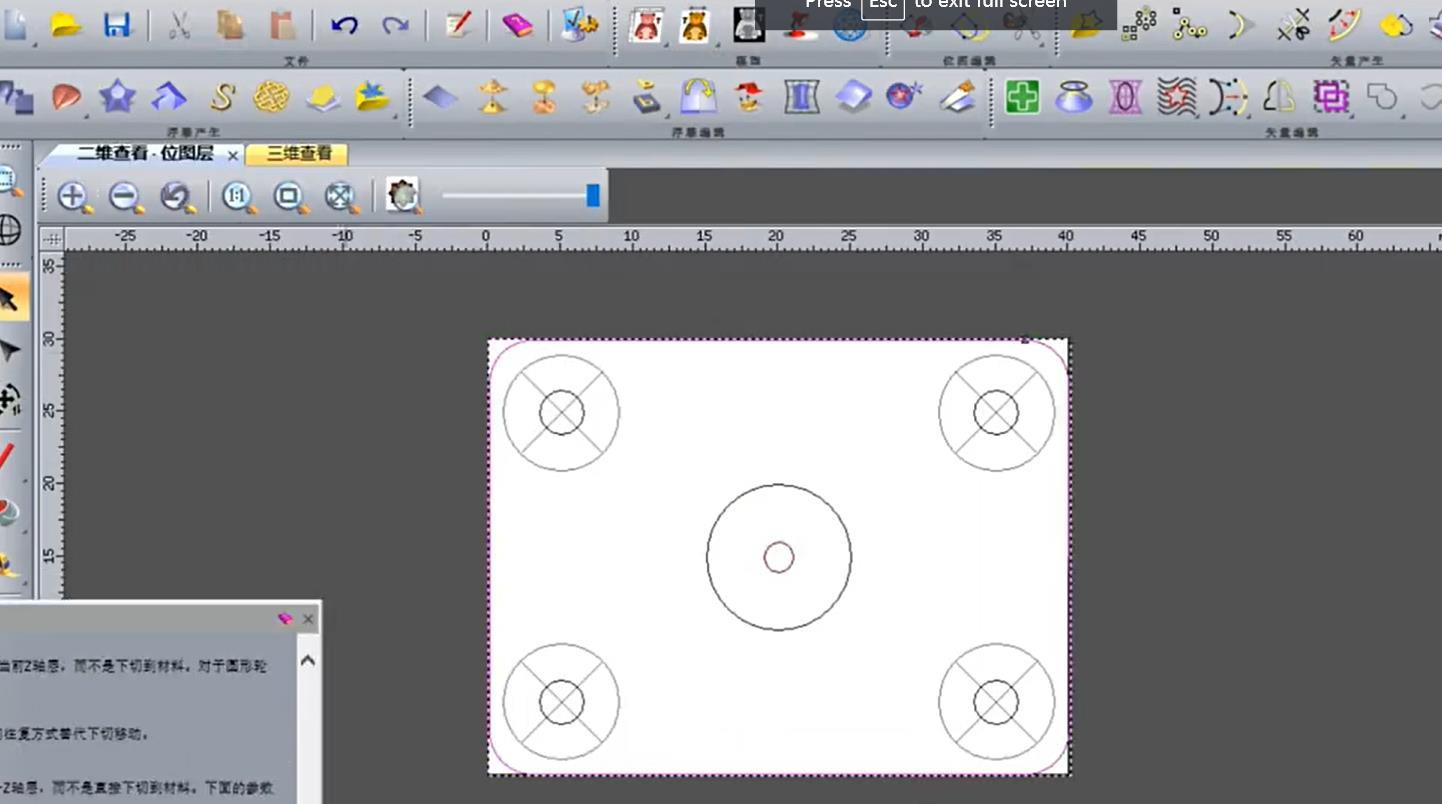Zoom in on the 2D view
The height and width of the screenshot is (804, 1442).
click(74, 196)
